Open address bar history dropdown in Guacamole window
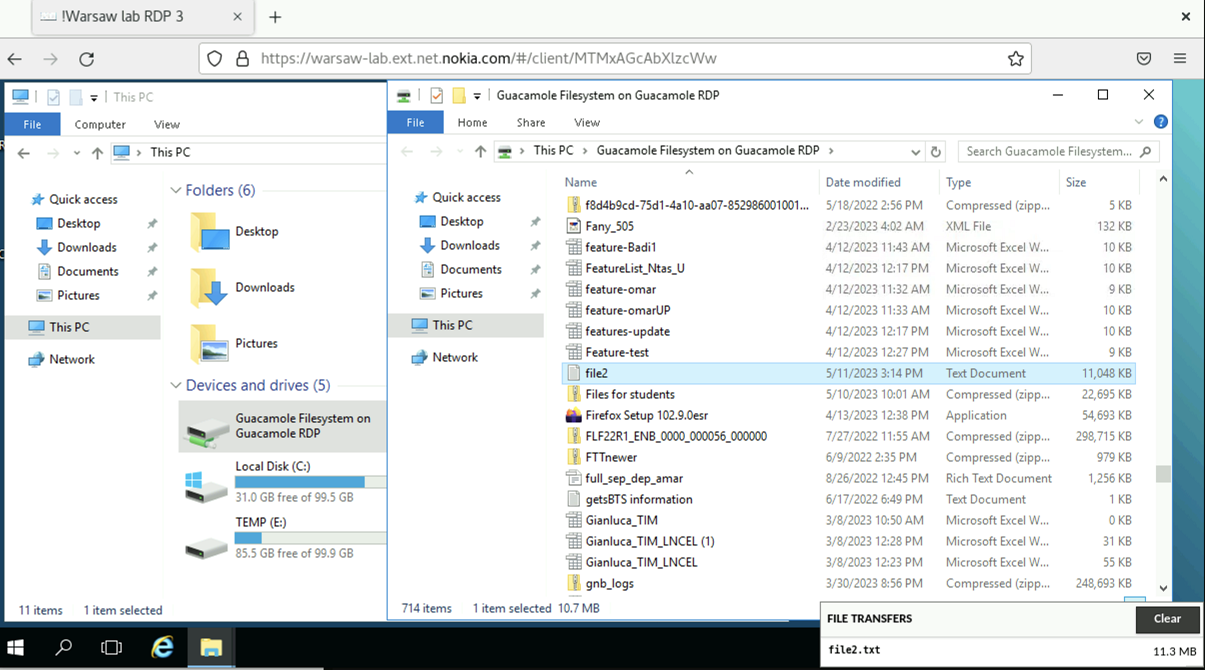1205x670 pixels. (x=915, y=152)
